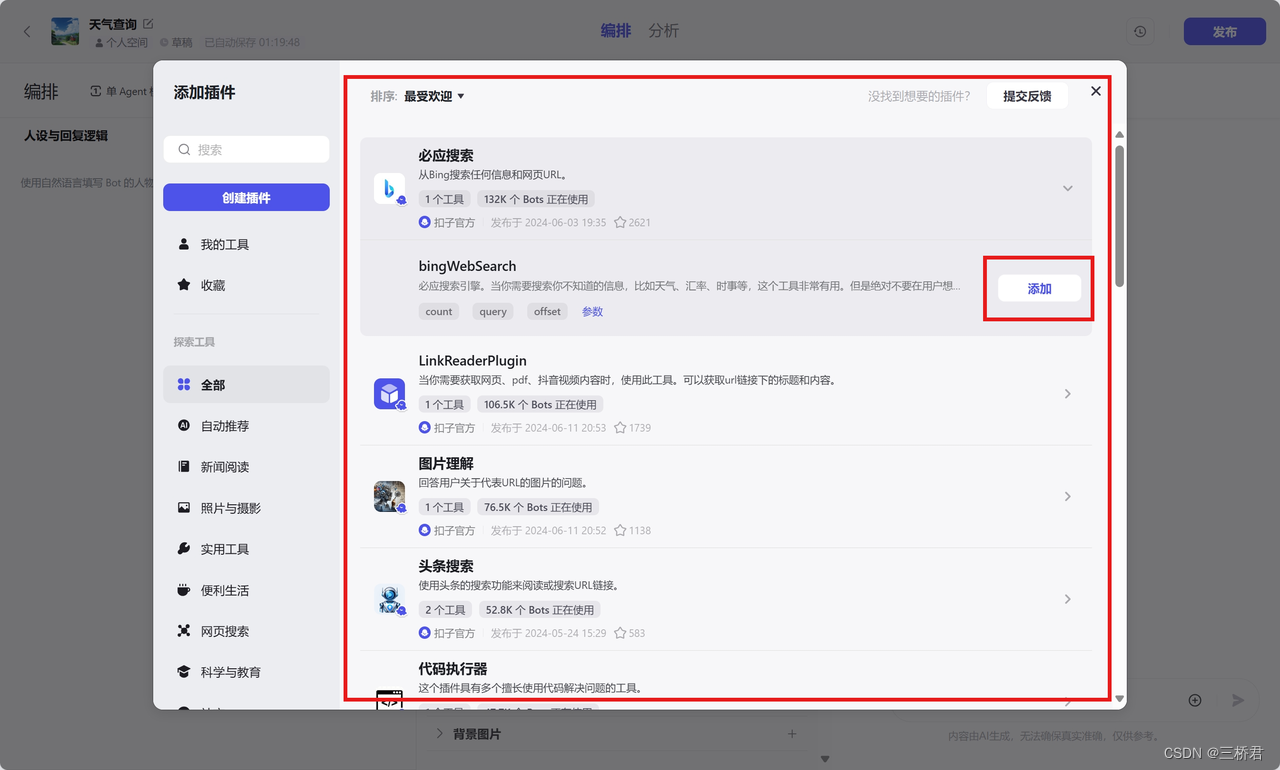The image size is (1280, 770).
Task: Select the 全部 category
Action: pos(246,385)
